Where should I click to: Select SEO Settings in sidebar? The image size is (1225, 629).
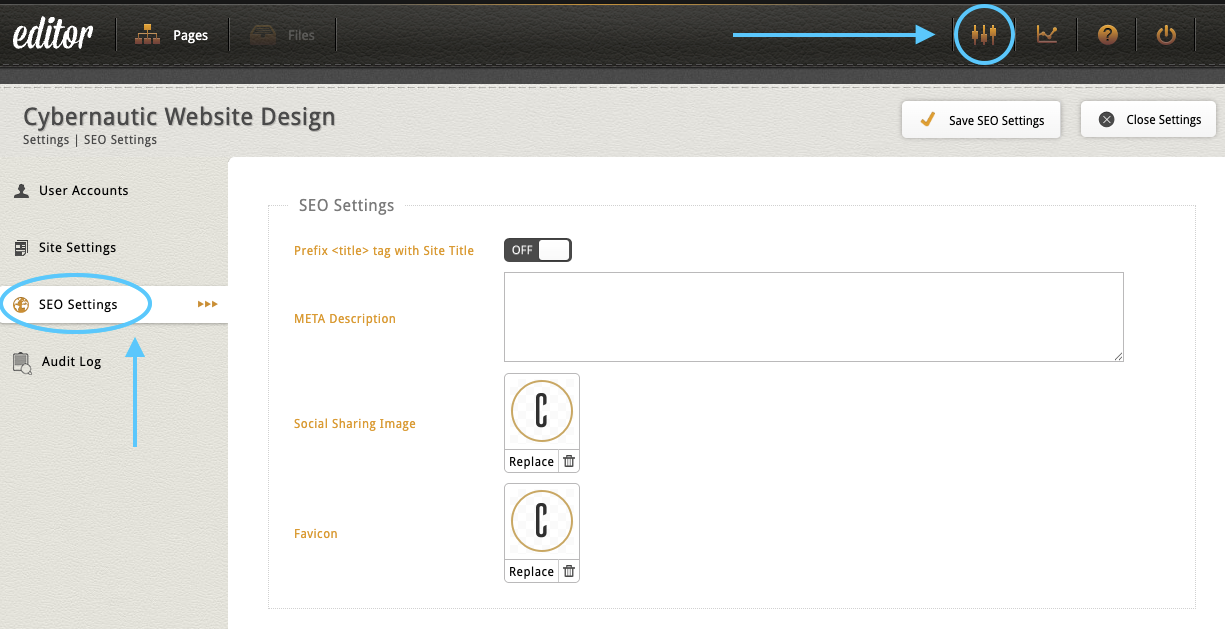pos(78,304)
